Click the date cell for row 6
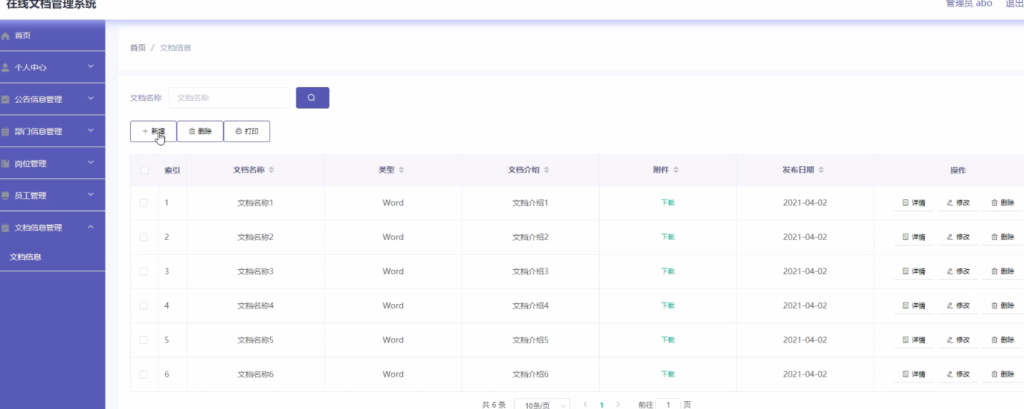 [x=805, y=374]
